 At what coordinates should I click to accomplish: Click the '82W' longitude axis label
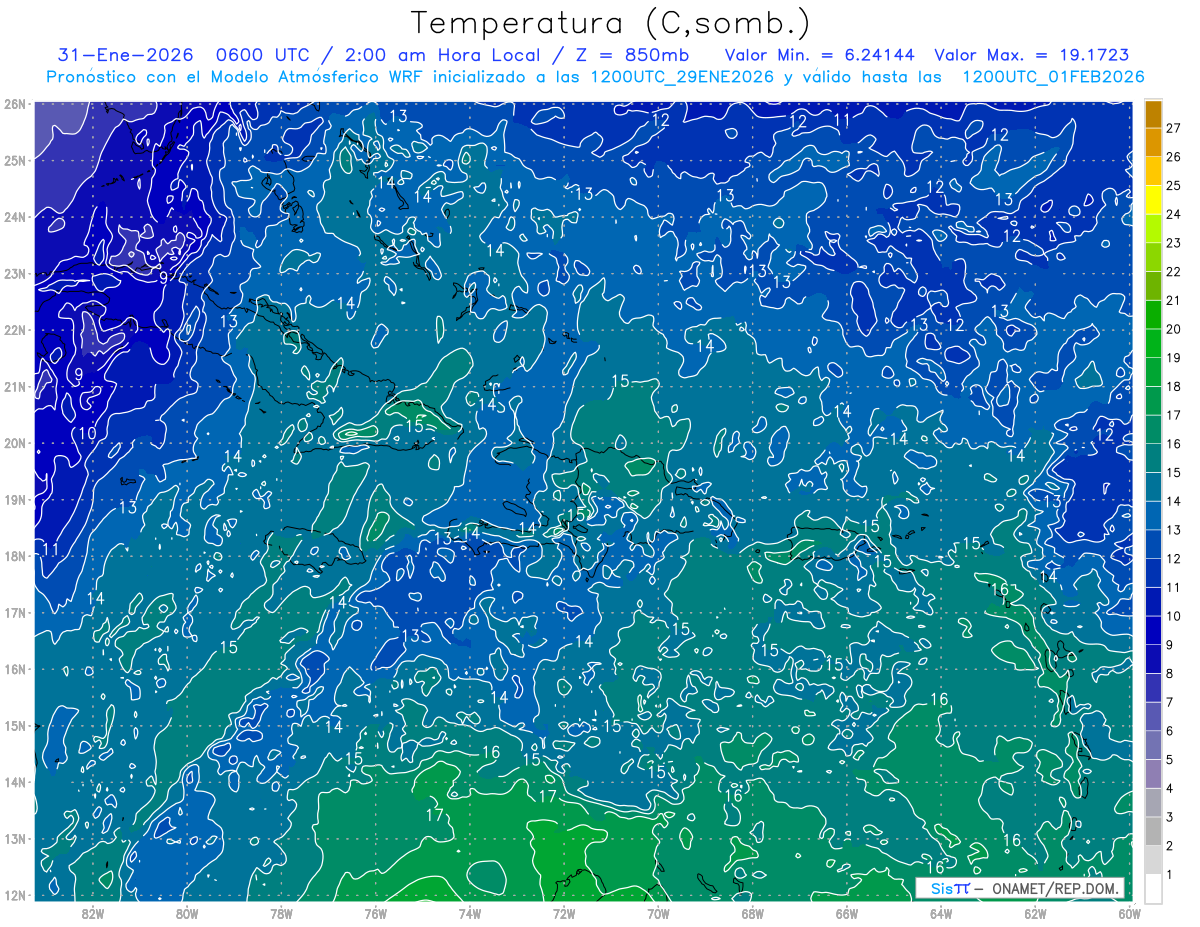click(93, 914)
